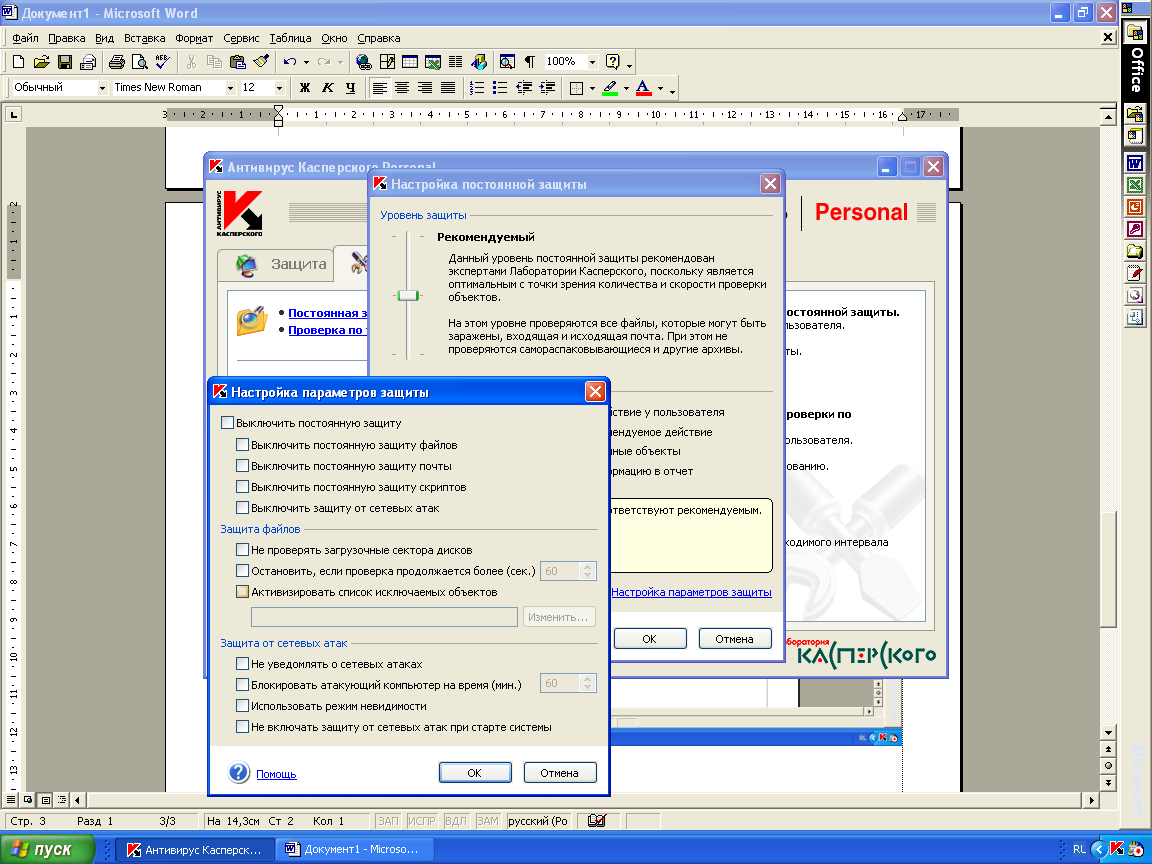Check 'Выключить защиту от сетевых атак'
The height and width of the screenshot is (864, 1152).
click(242, 508)
